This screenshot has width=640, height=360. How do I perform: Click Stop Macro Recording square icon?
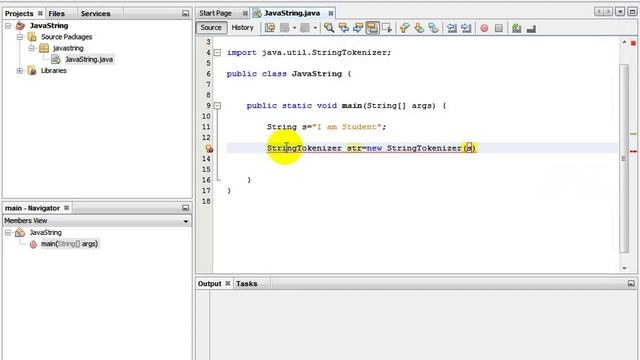point(499,28)
